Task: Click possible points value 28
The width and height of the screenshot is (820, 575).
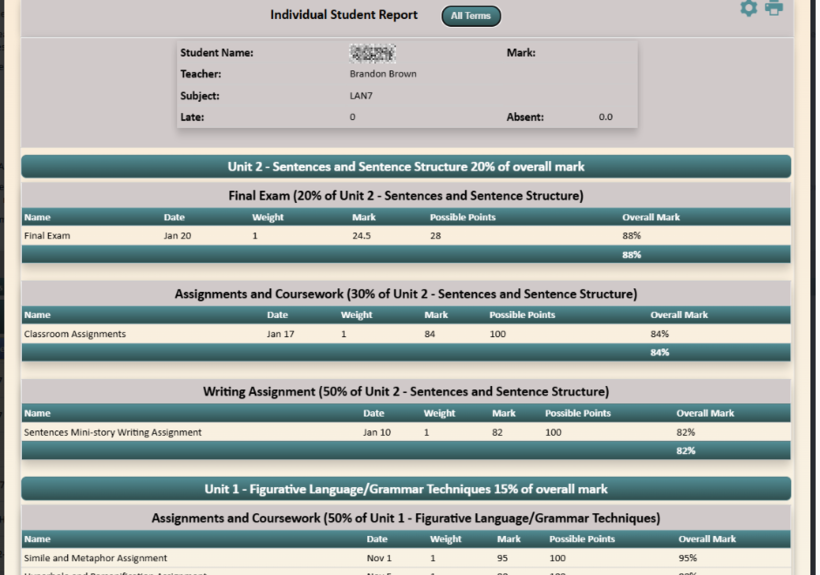Action: pos(436,236)
